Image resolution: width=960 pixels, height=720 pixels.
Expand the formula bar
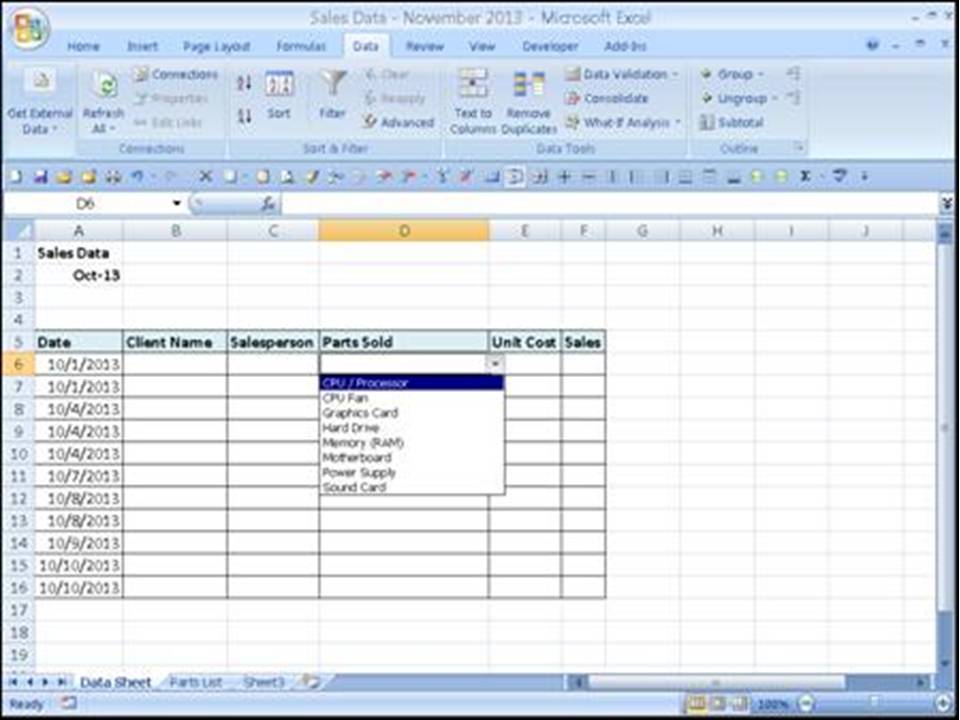click(946, 204)
